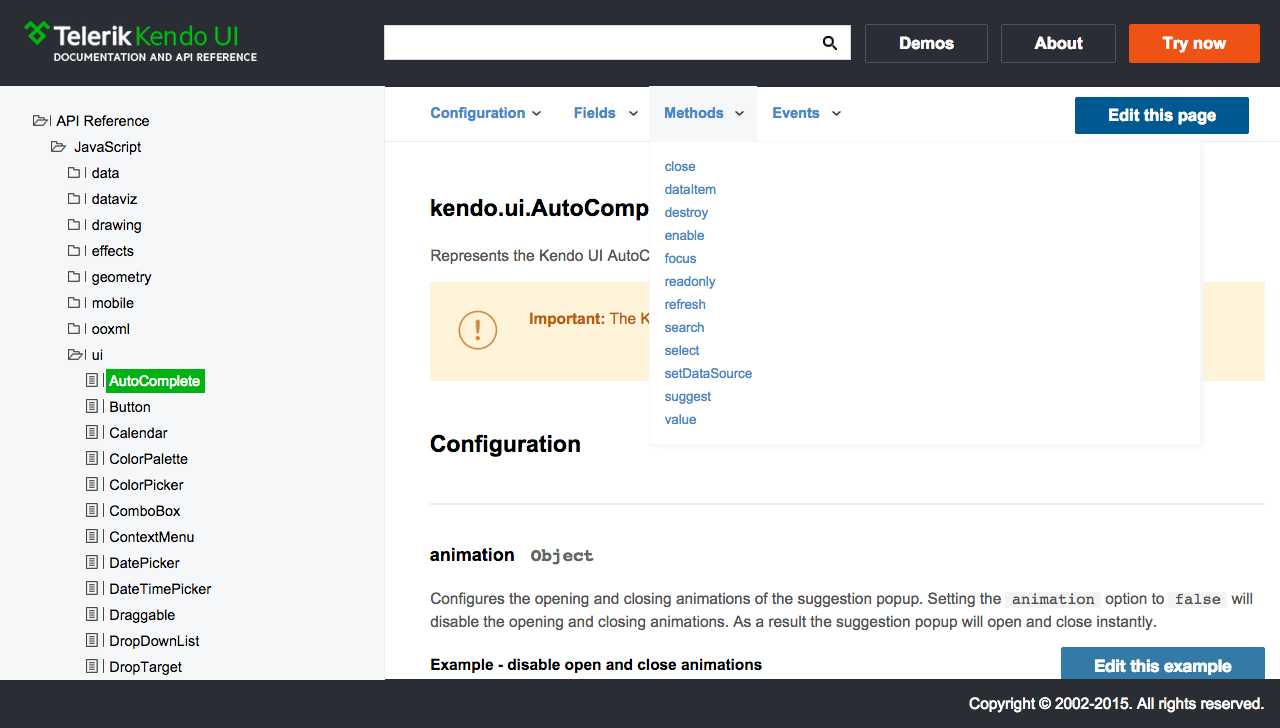
Task: Select the destroy method entry
Action: [x=686, y=212]
